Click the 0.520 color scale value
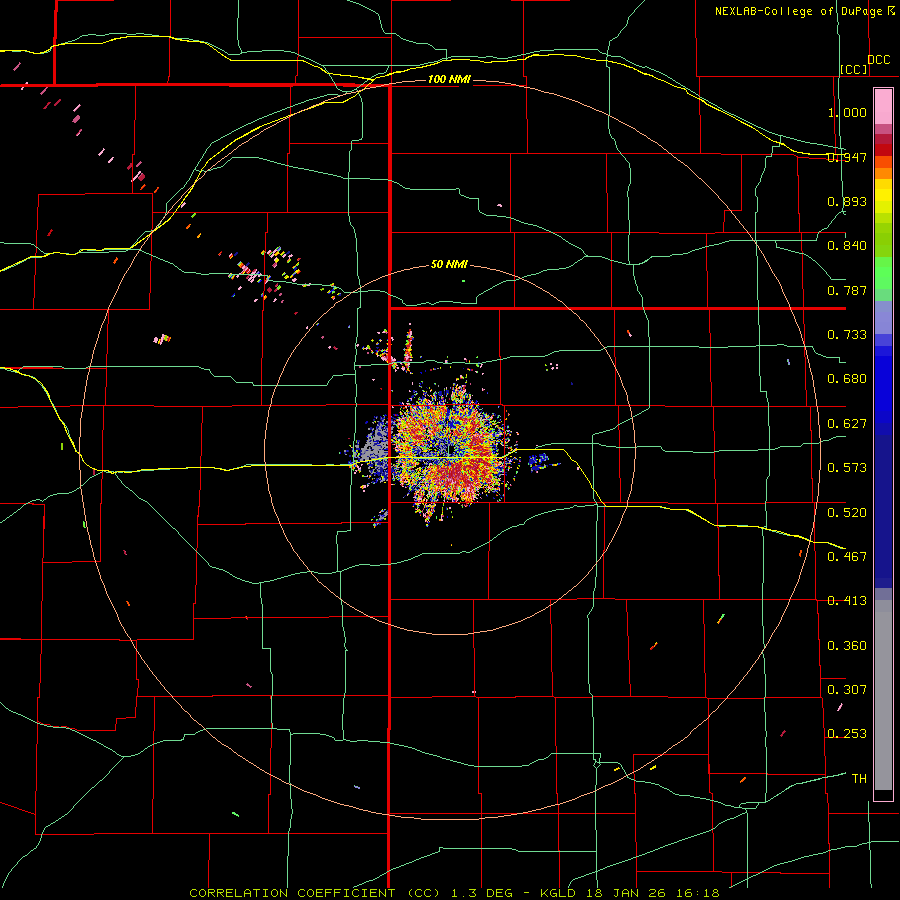 (x=847, y=512)
